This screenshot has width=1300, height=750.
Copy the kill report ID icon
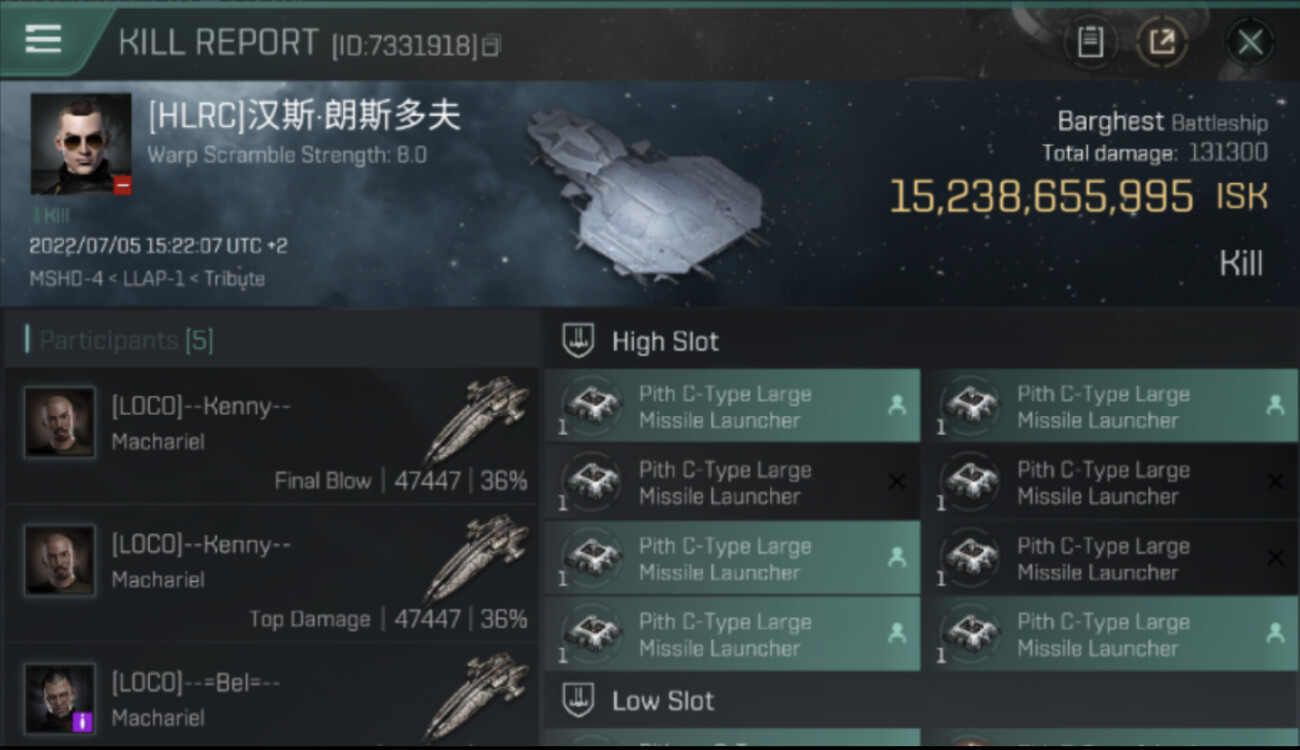point(491,46)
